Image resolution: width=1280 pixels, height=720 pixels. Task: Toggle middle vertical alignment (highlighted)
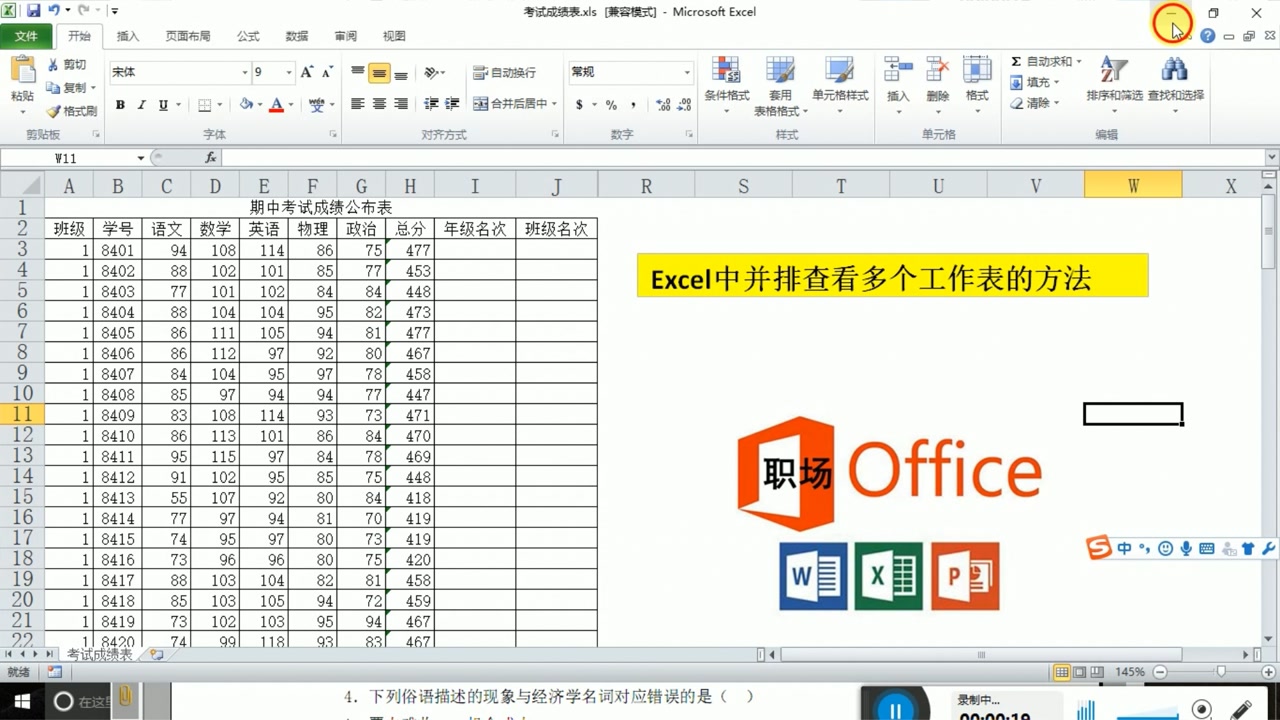coord(379,73)
